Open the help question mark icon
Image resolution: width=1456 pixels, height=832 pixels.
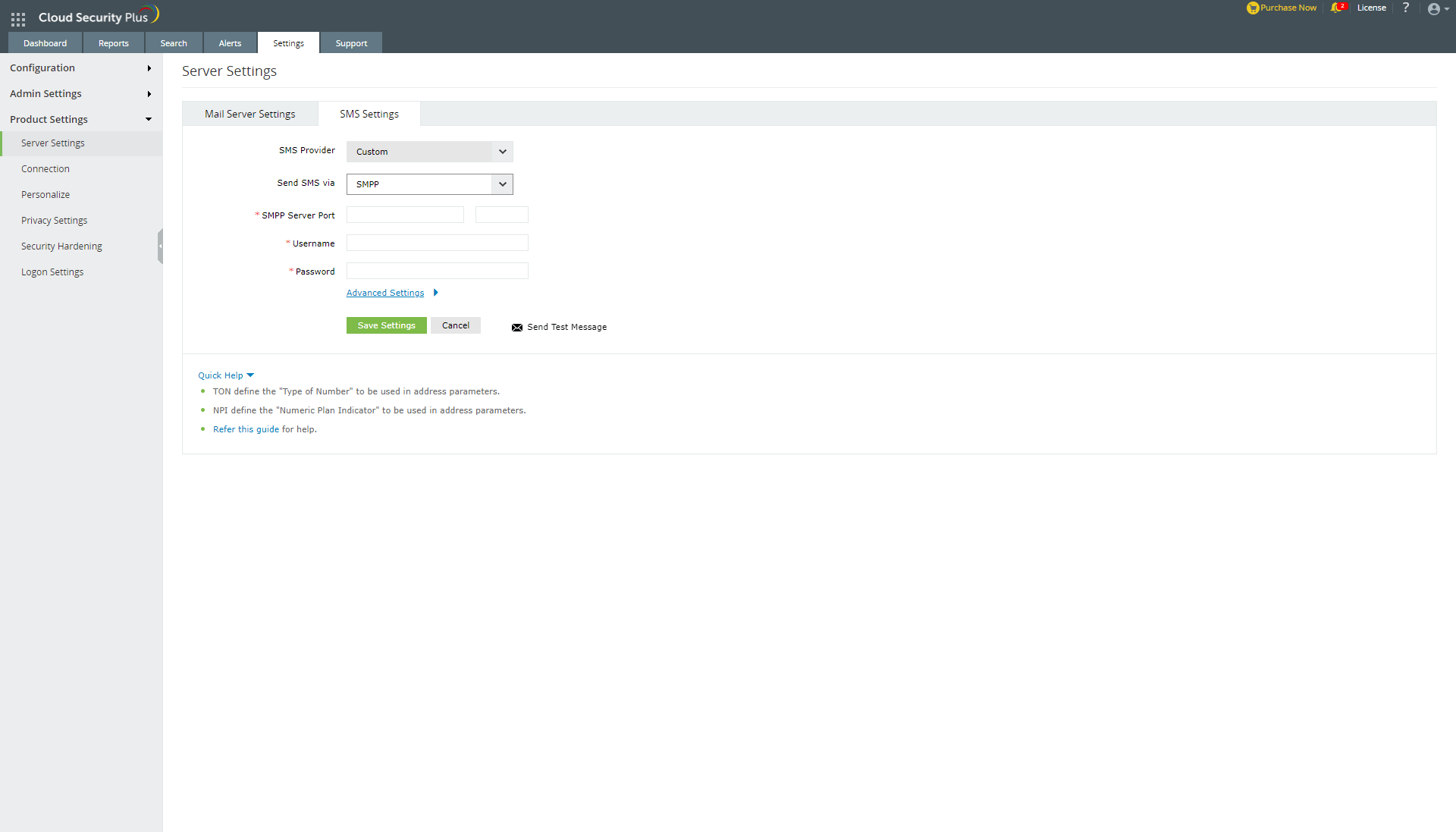point(1407,8)
